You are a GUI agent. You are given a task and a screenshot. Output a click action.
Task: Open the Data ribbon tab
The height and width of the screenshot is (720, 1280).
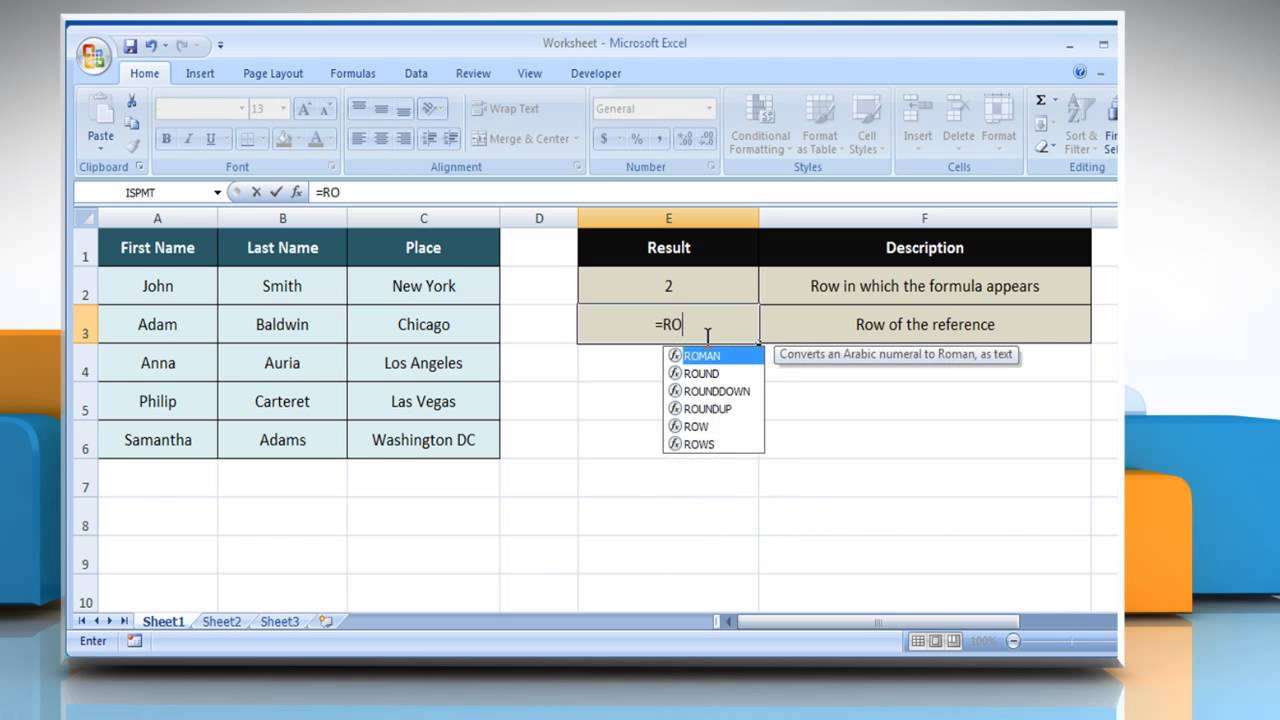point(416,73)
